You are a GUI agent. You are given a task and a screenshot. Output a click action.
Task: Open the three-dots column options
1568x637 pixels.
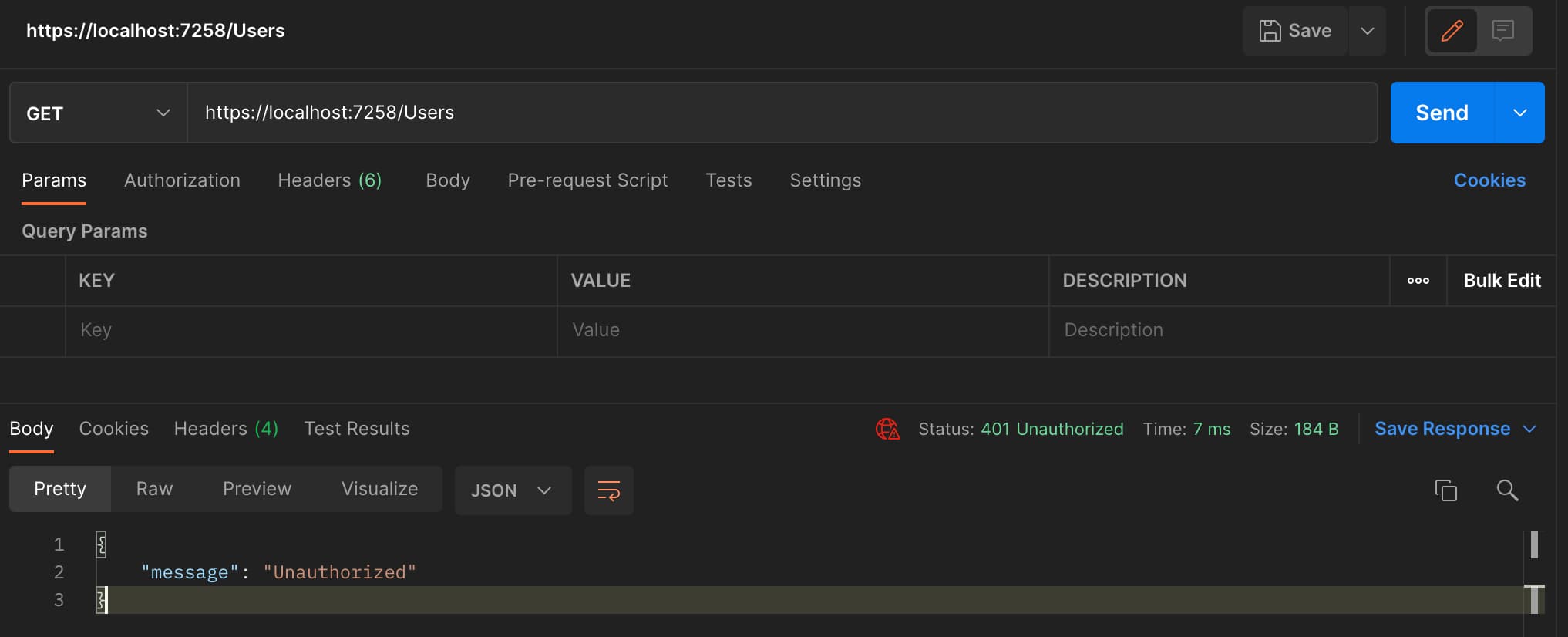click(1418, 281)
